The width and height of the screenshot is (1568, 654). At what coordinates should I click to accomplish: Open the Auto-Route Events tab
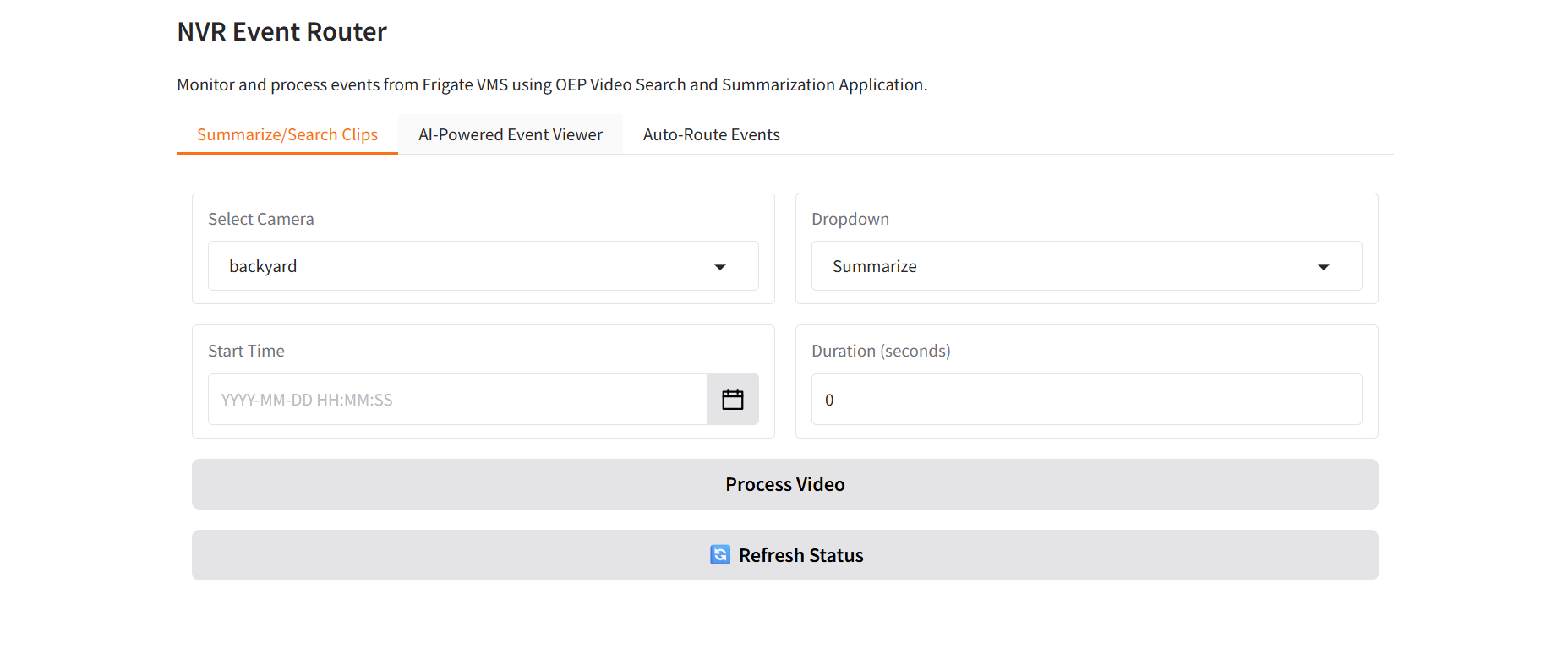[711, 135]
